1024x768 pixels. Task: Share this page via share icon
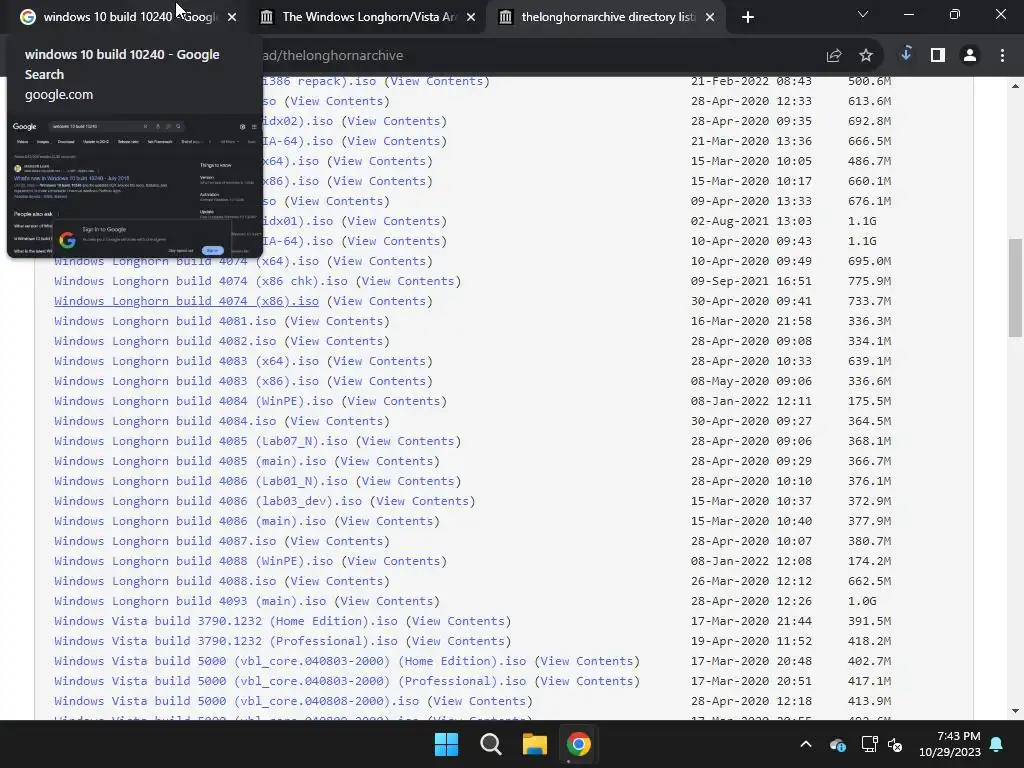click(833, 56)
